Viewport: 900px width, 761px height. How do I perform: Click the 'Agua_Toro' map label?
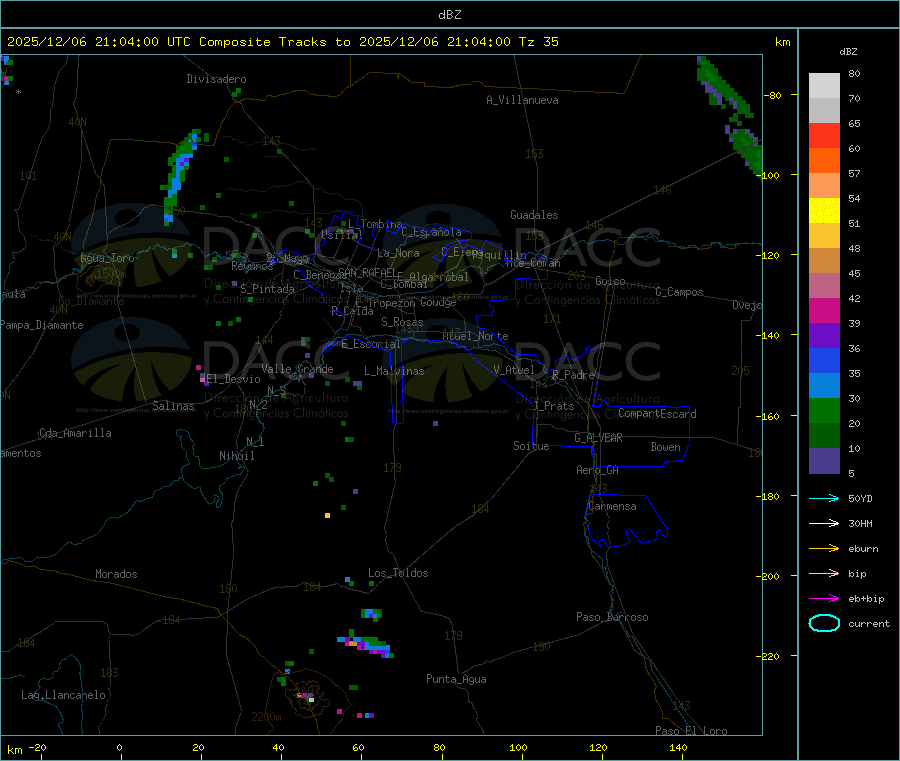pyautogui.click(x=107, y=258)
